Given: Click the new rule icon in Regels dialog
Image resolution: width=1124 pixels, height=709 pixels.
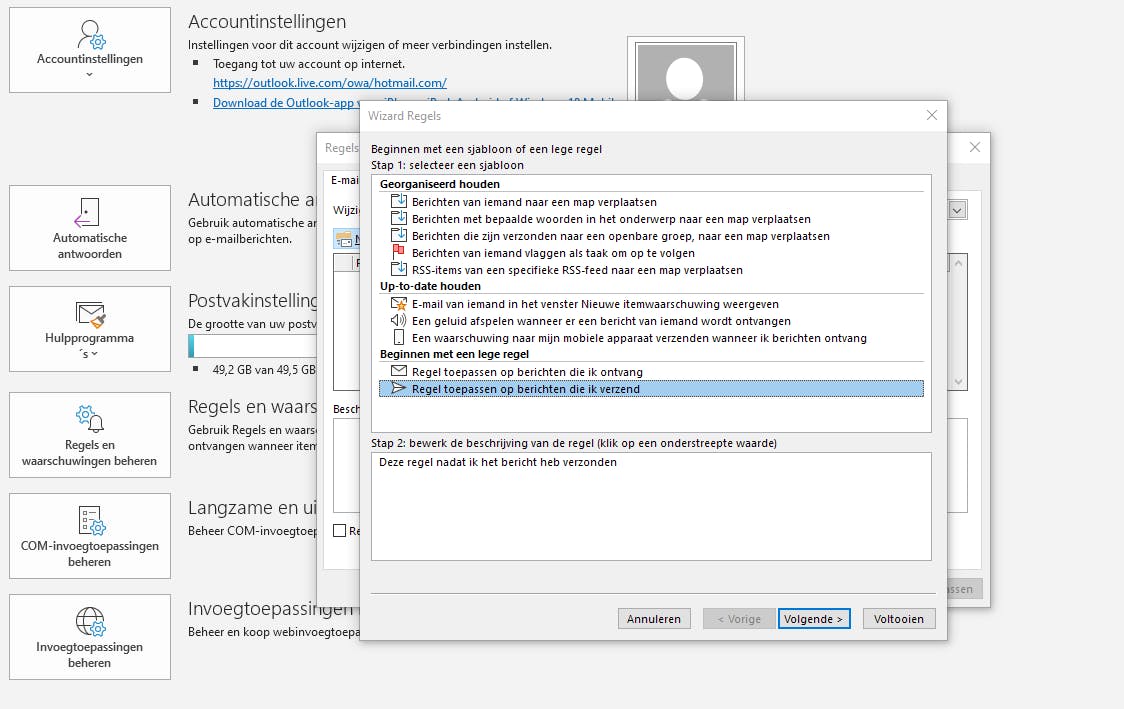Looking at the screenshot, I should click(344, 239).
